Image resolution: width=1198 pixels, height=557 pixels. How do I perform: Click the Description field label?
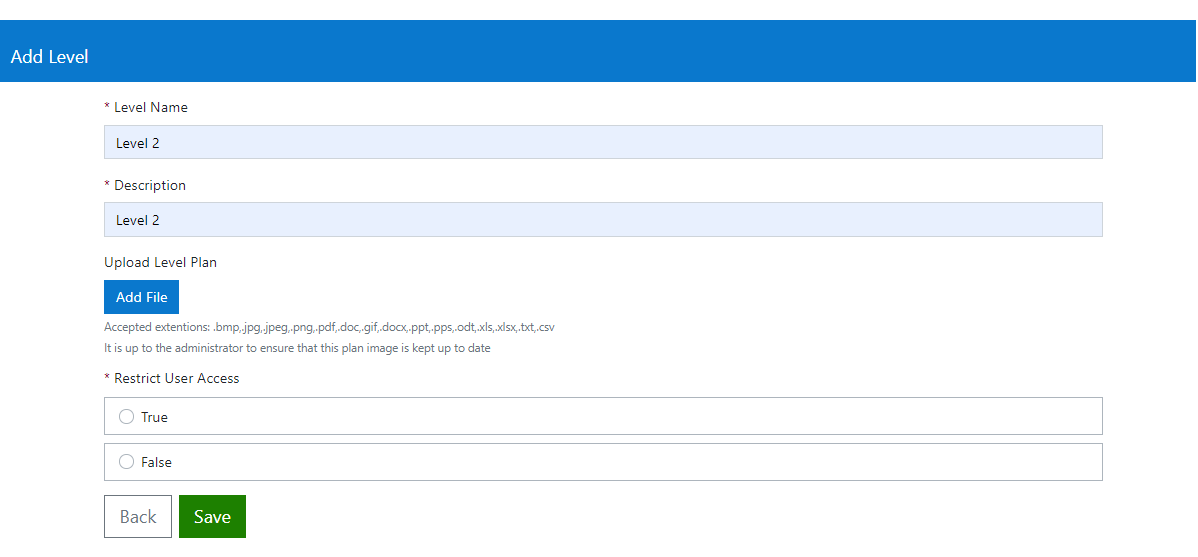click(150, 185)
